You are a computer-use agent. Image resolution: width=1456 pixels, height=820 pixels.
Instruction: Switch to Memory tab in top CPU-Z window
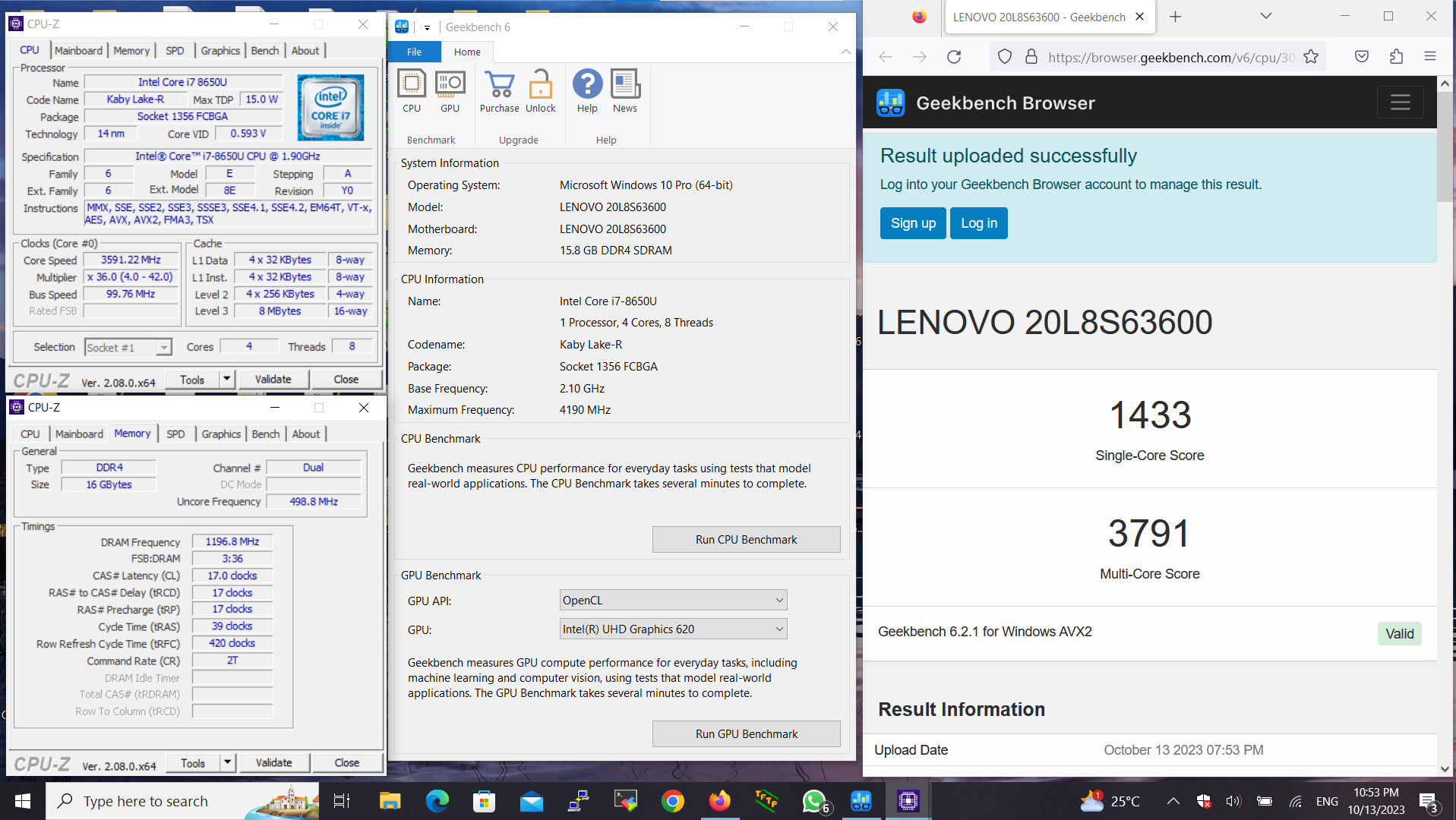tap(131, 50)
